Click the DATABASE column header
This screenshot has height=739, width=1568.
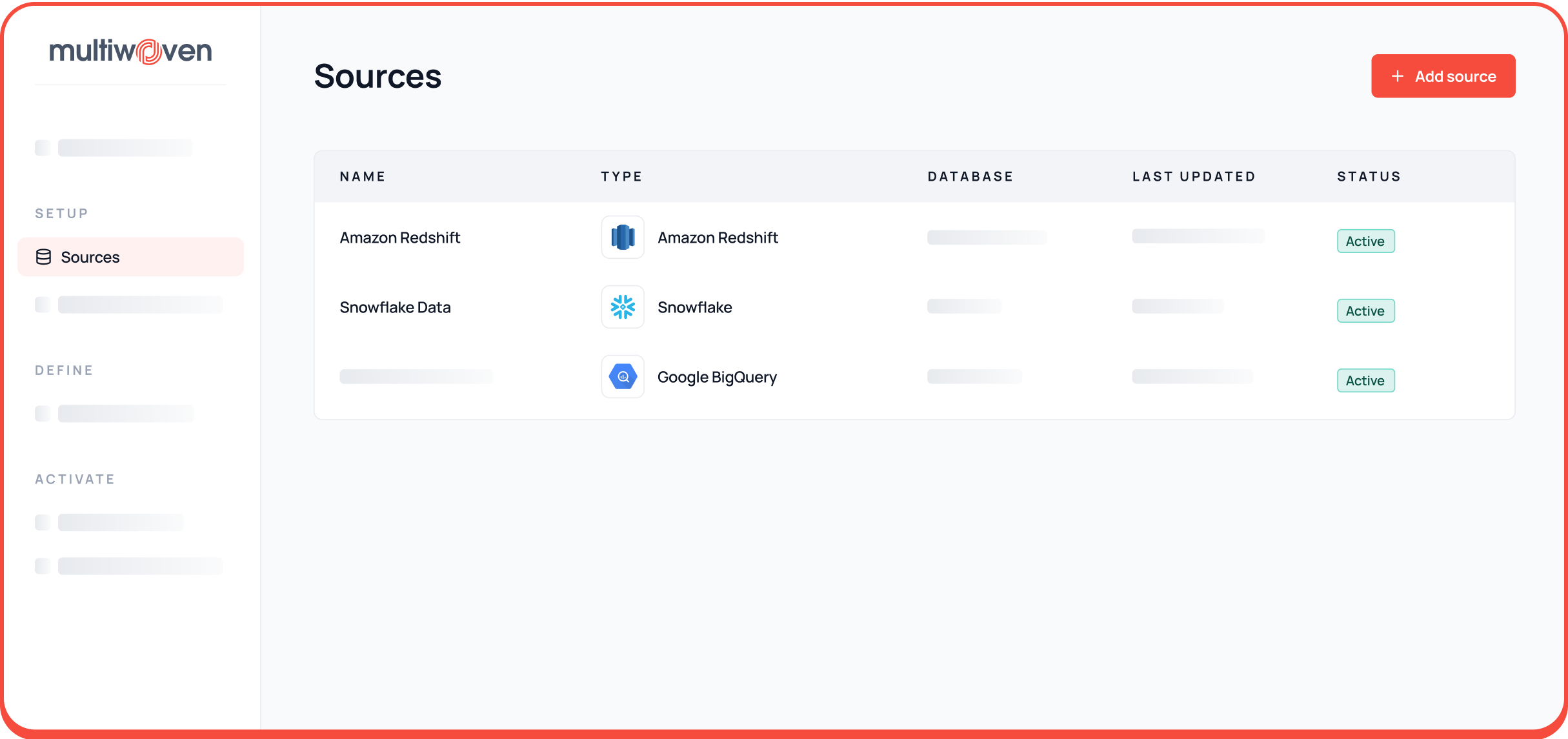coord(970,176)
